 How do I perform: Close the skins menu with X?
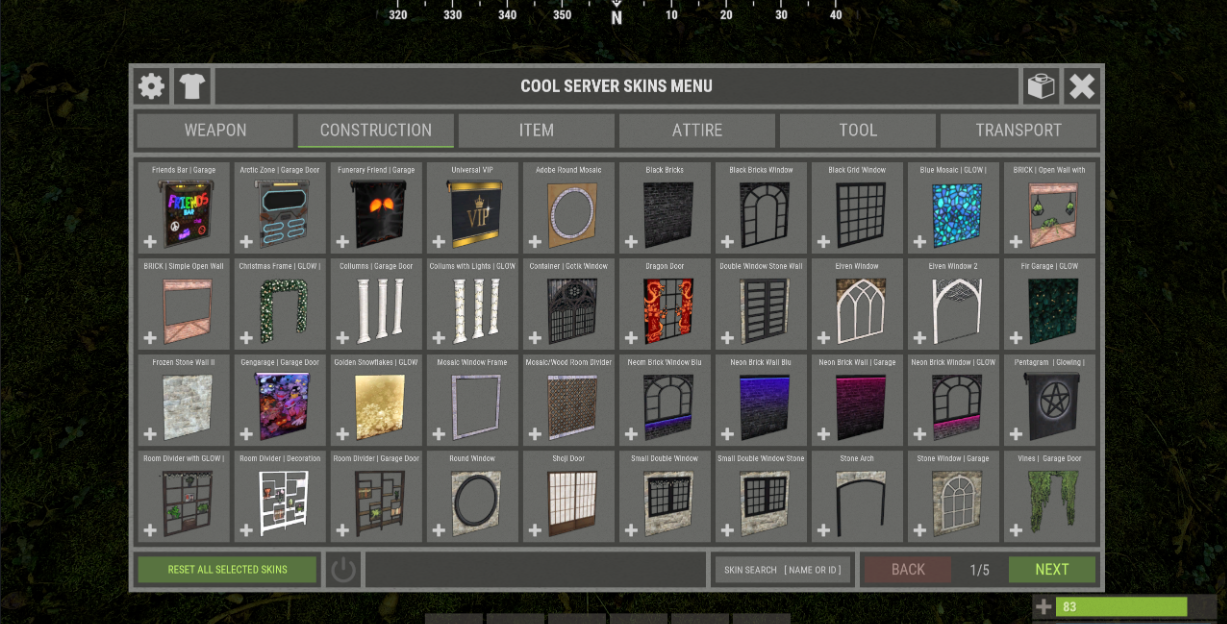point(1081,87)
